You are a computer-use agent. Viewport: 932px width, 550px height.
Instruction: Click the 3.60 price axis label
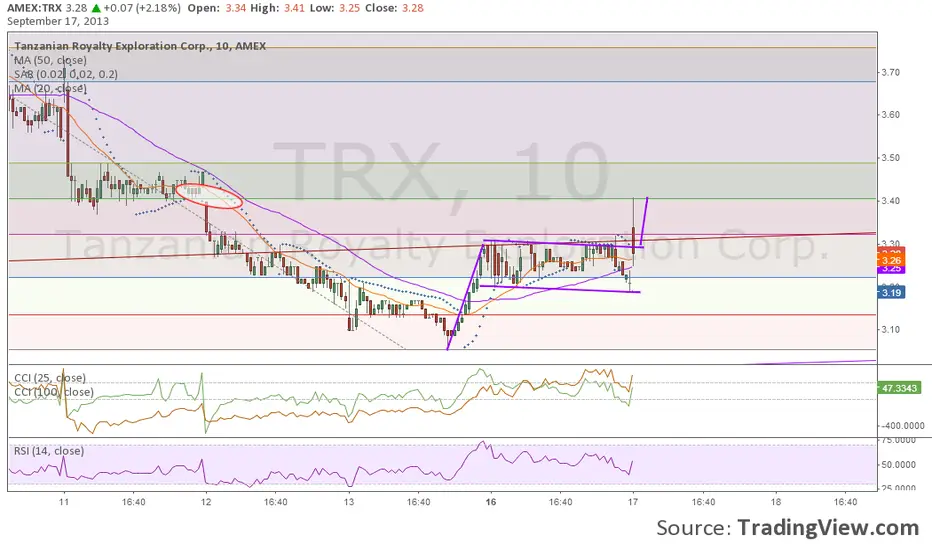tap(890, 115)
